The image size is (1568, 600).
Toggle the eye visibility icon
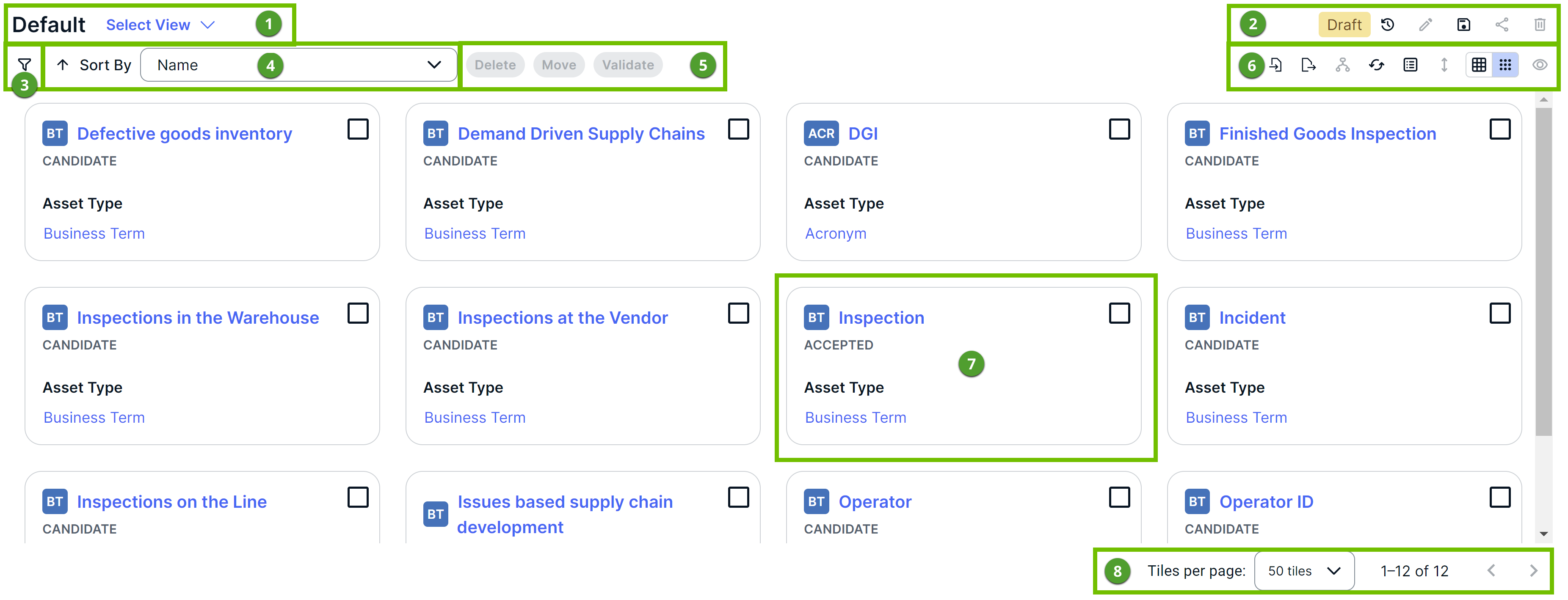1539,65
